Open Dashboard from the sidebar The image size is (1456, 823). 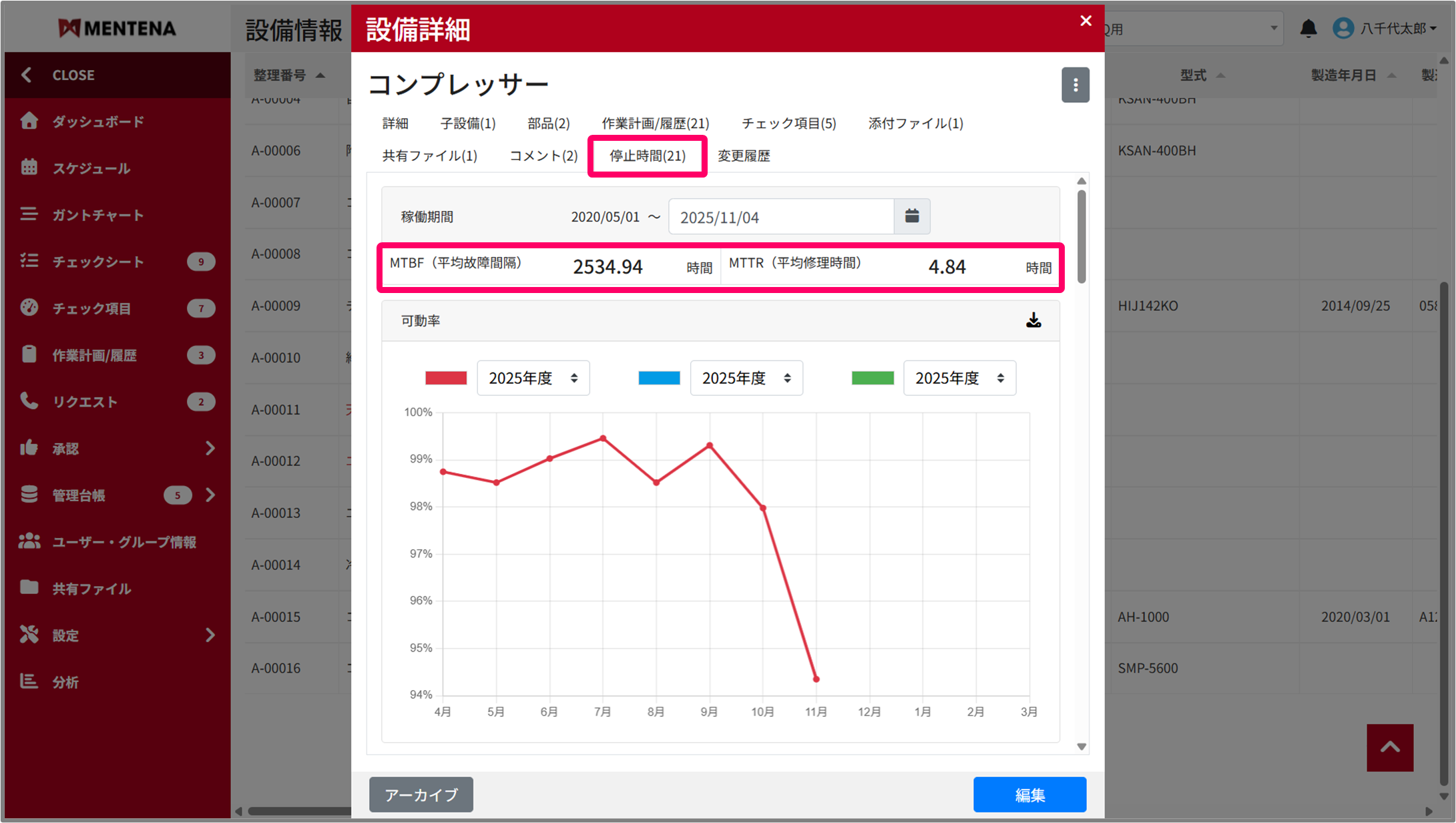[x=98, y=121]
